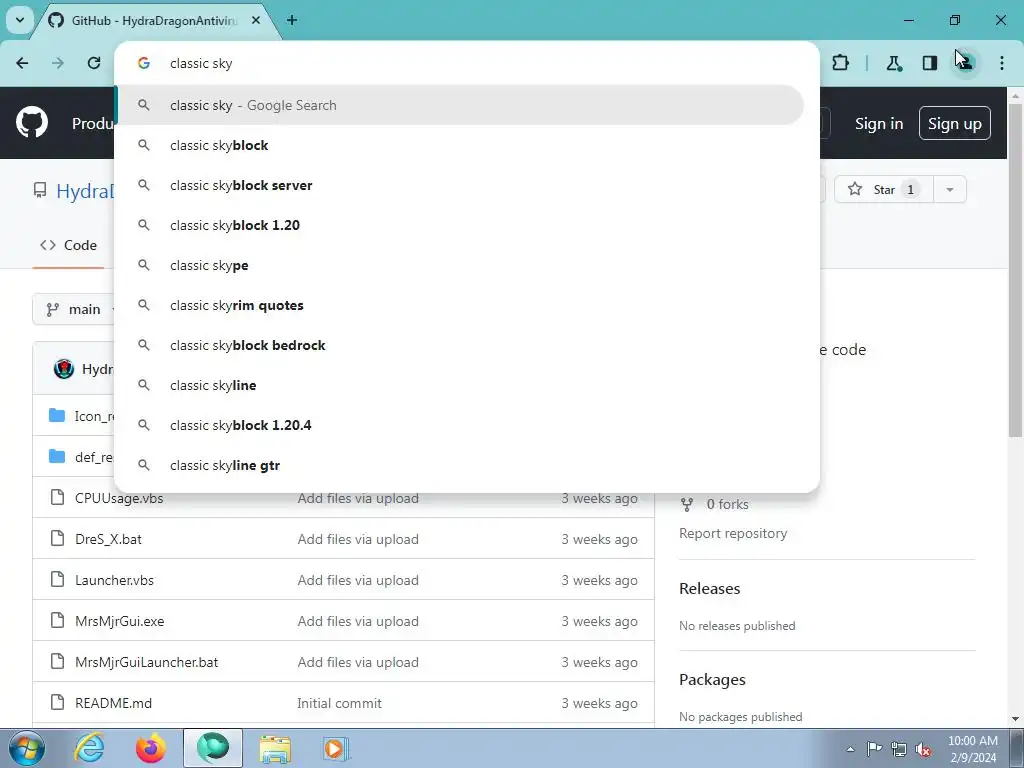The width and height of the screenshot is (1024, 768).
Task: Click the address bar text 'classic sky'
Action: (201, 63)
